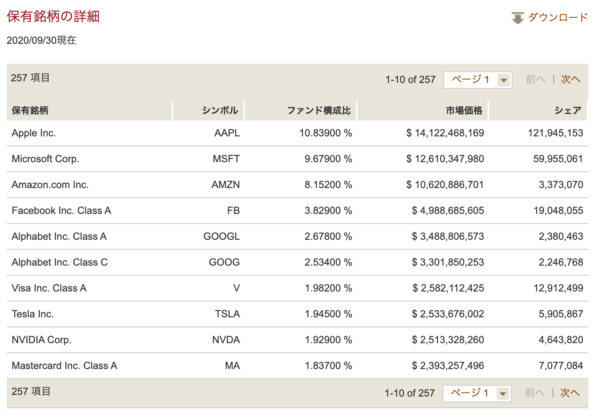Screen dimensions: 600x417
Task: Sort by 市場価格 column header
Action: coord(464,111)
